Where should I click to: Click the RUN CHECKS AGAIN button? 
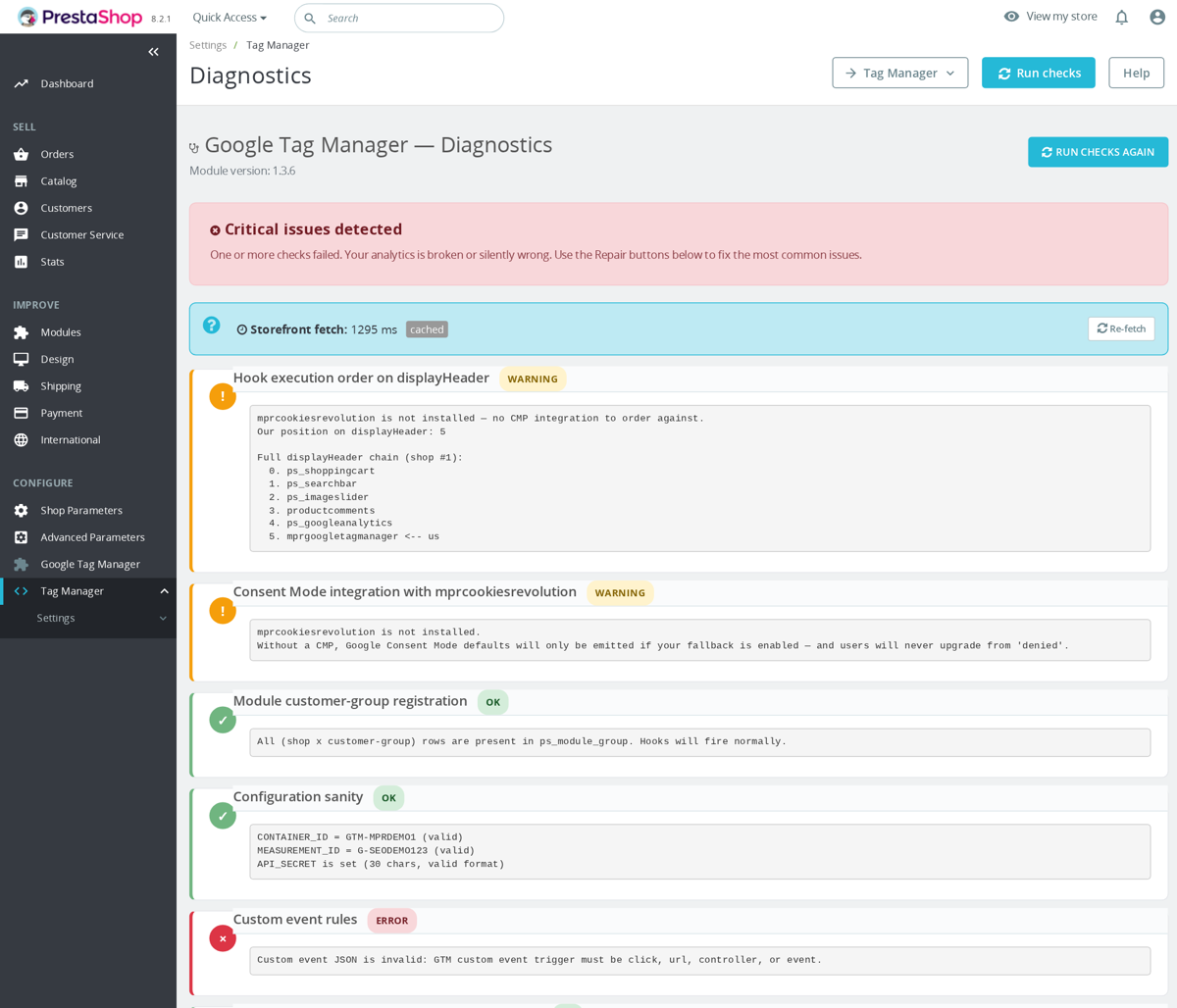(1098, 152)
